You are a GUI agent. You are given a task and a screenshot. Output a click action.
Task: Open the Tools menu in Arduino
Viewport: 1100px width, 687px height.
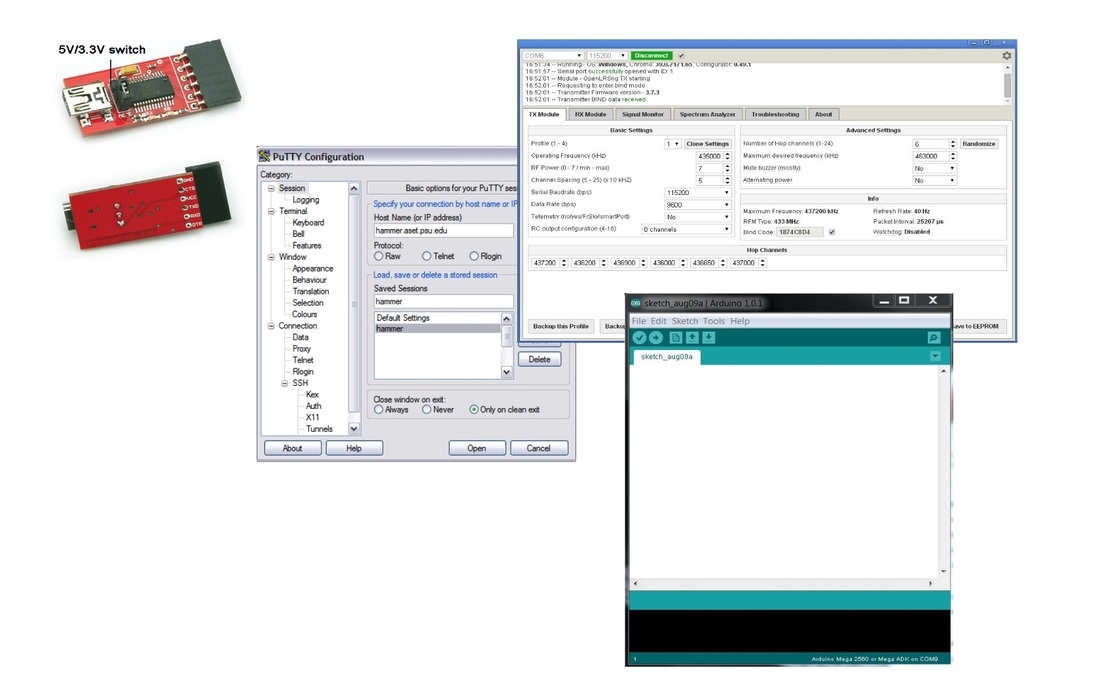tap(713, 321)
